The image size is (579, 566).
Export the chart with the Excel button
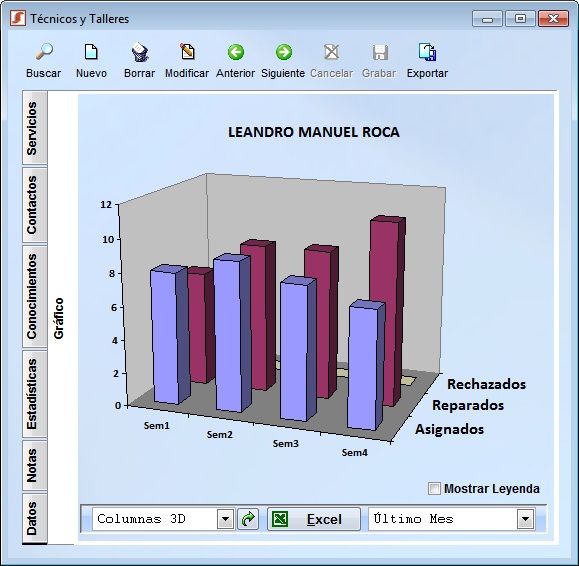pyautogui.click(x=314, y=519)
